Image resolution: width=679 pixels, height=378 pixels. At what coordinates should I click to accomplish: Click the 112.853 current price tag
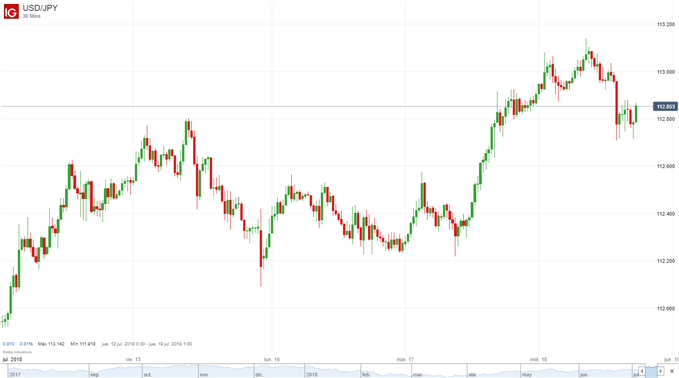point(665,107)
